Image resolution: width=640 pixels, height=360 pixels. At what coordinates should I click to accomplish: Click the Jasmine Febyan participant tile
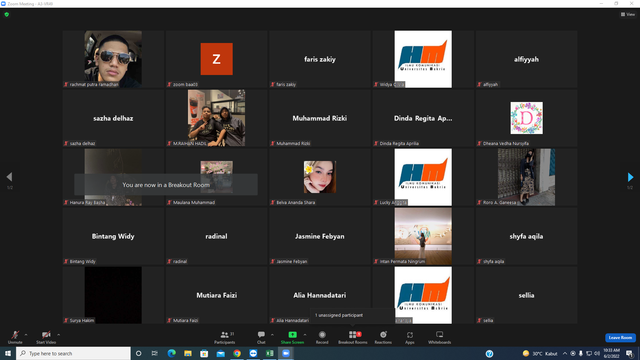tap(320, 236)
